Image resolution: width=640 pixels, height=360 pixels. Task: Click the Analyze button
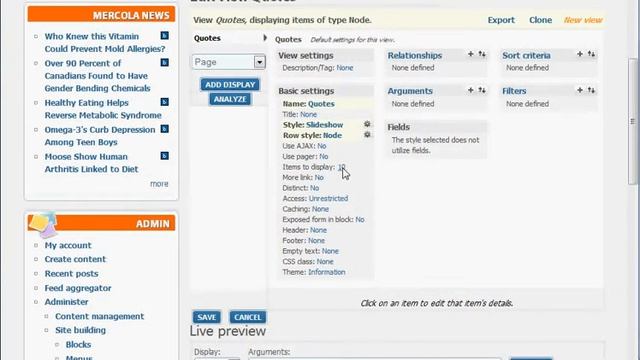click(230, 99)
